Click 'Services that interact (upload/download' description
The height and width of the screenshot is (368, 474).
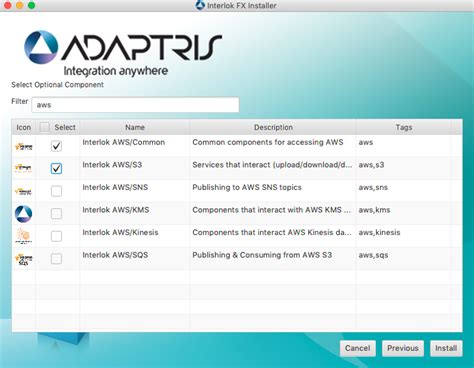272,165
